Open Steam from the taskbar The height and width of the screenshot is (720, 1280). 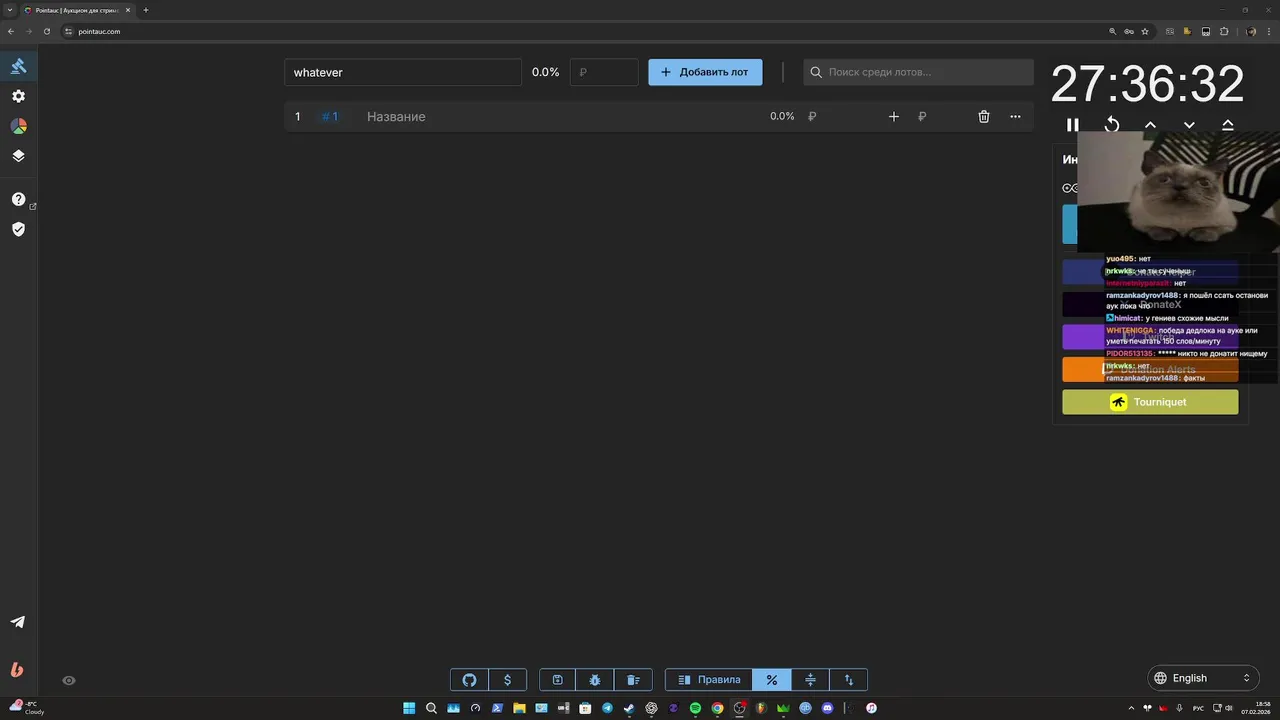pyautogui.click(x=629, y=708)
